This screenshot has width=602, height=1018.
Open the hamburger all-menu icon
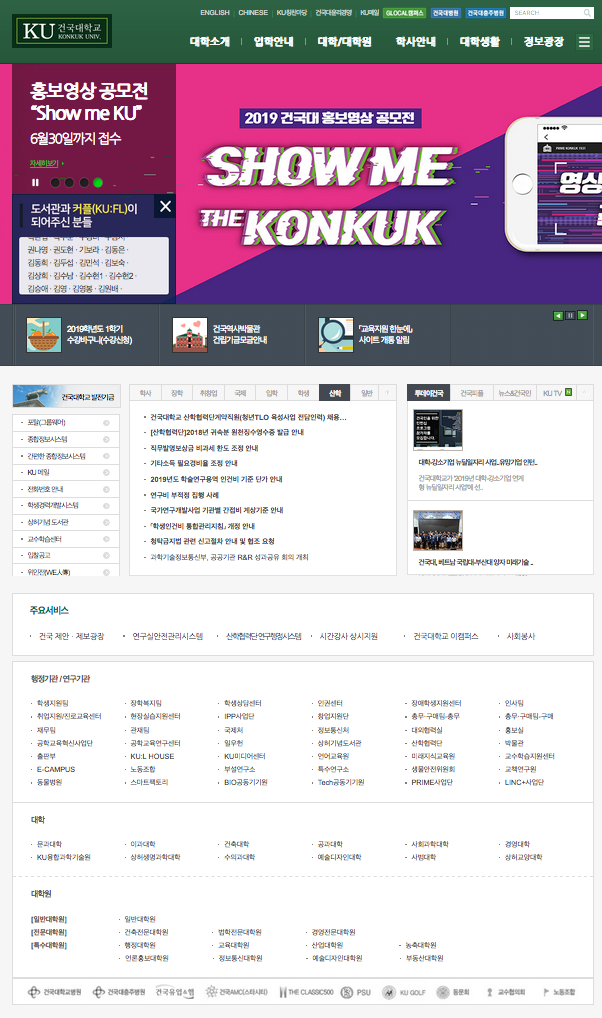[x=584, y=42]
